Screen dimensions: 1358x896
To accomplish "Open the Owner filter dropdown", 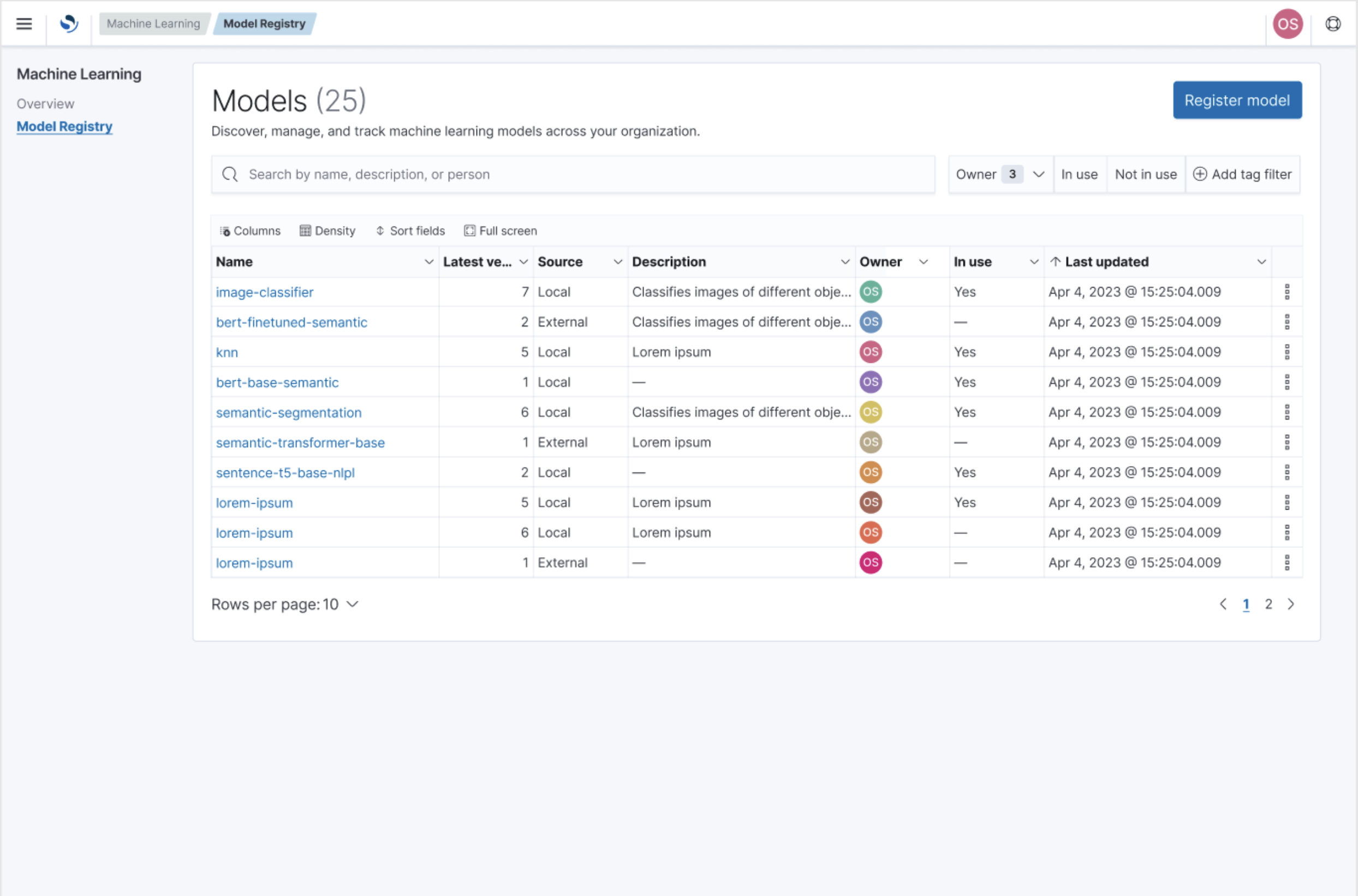I will [999, 174].
